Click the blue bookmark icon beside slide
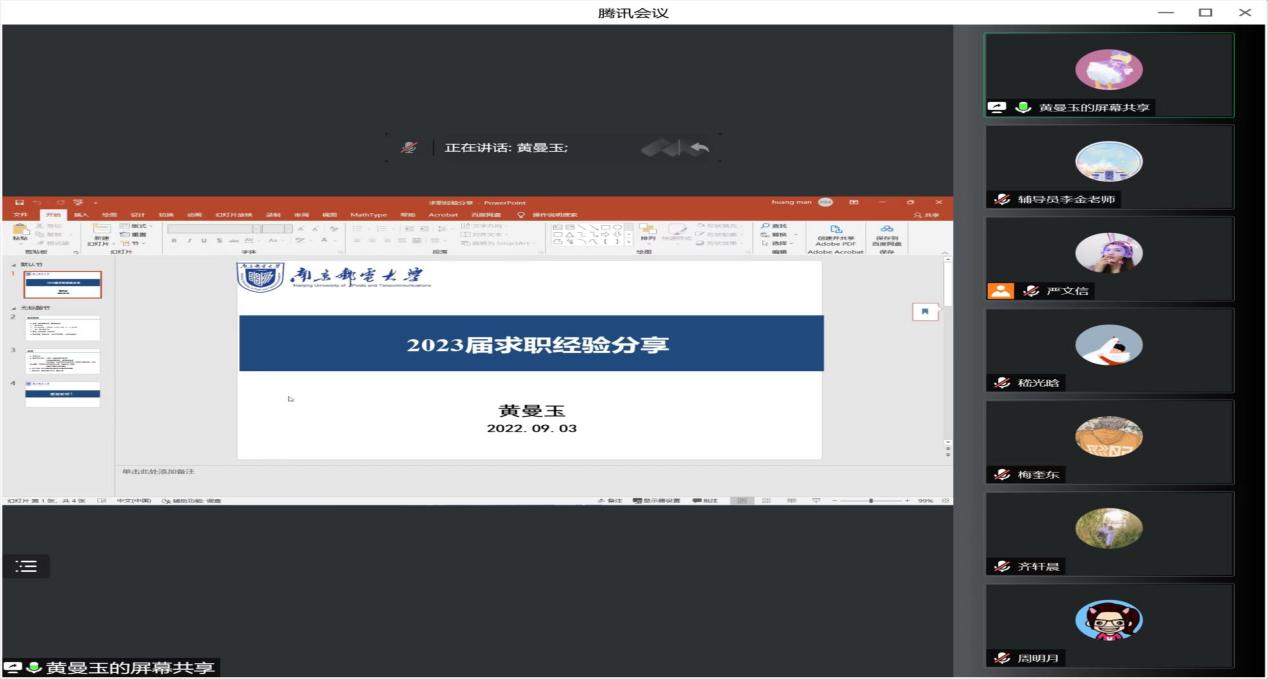The height and width of the screenshot is (679, 1268). point(925,312)
